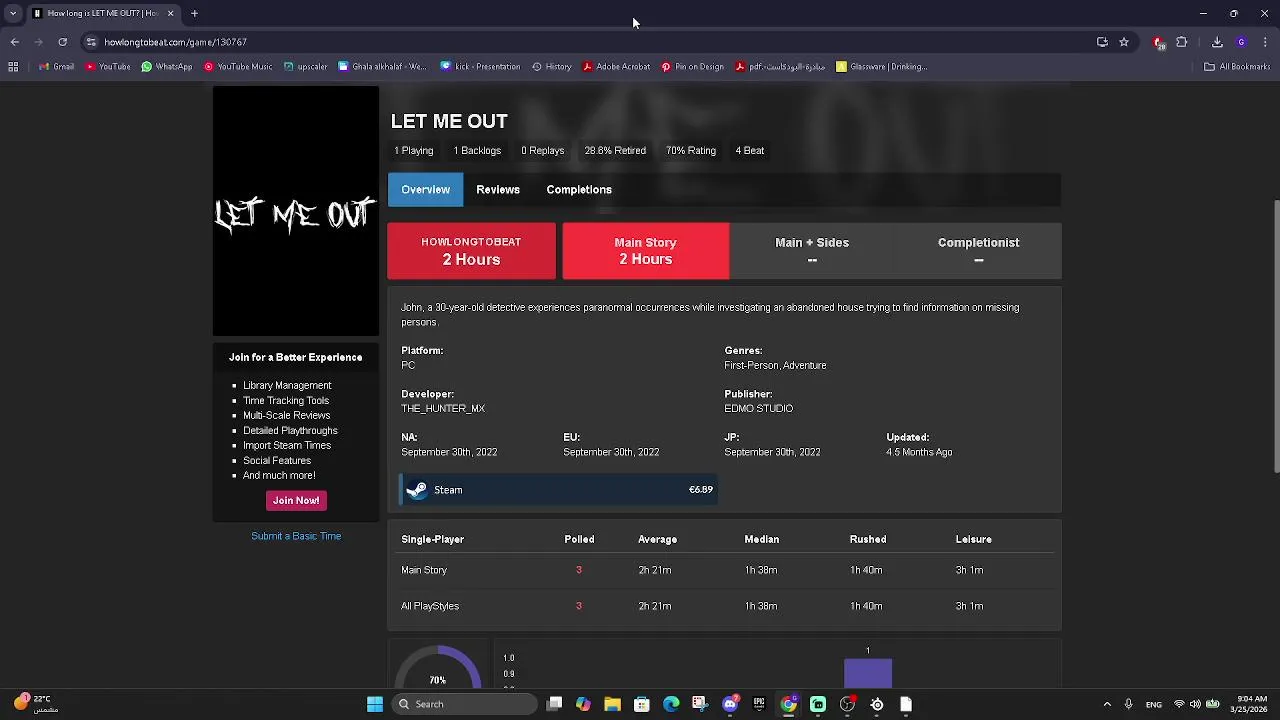Open the WhatsApp bookmark
Screen dimensions: 1280x720
pos(167,67)
